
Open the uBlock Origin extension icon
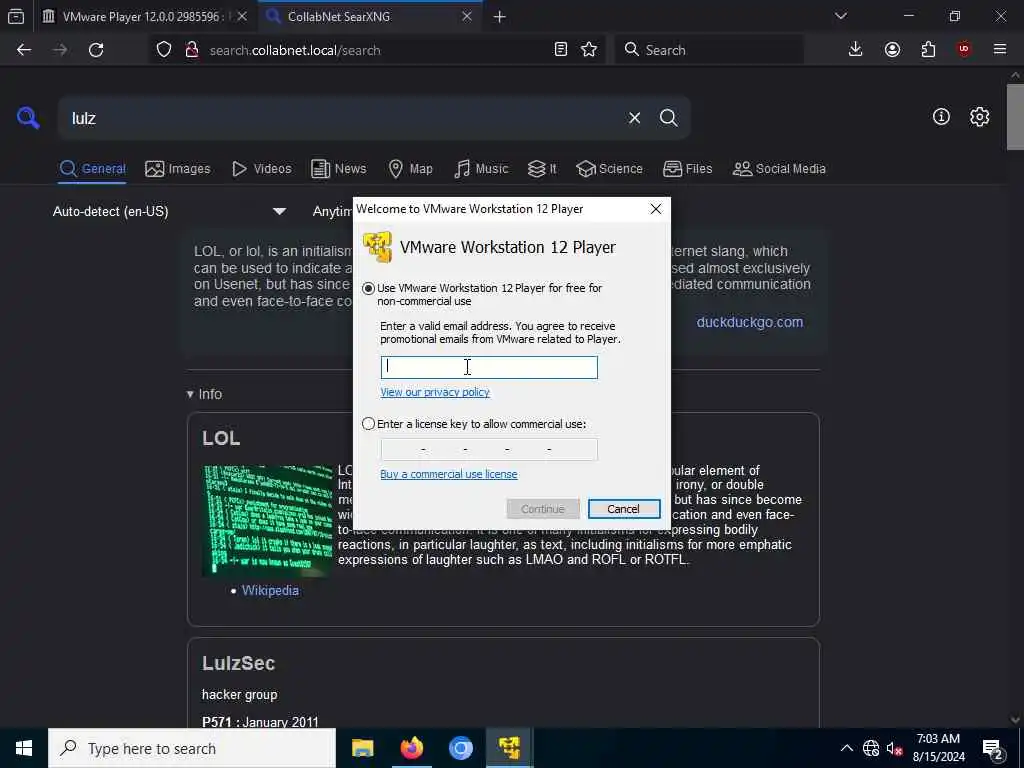(x=964, y=50)
